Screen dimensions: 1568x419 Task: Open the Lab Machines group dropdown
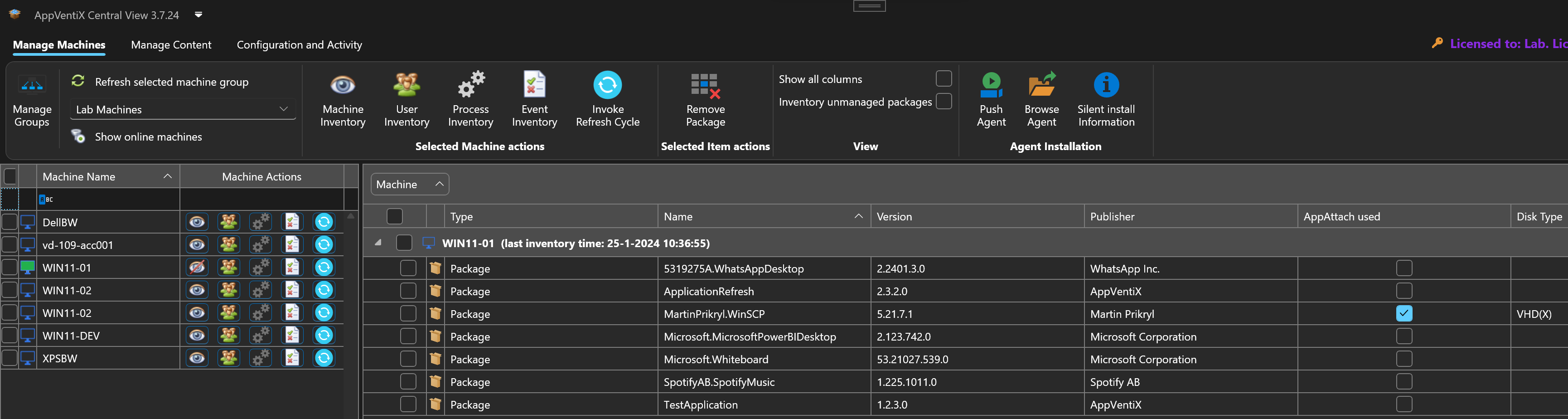(x=183, y=110)
